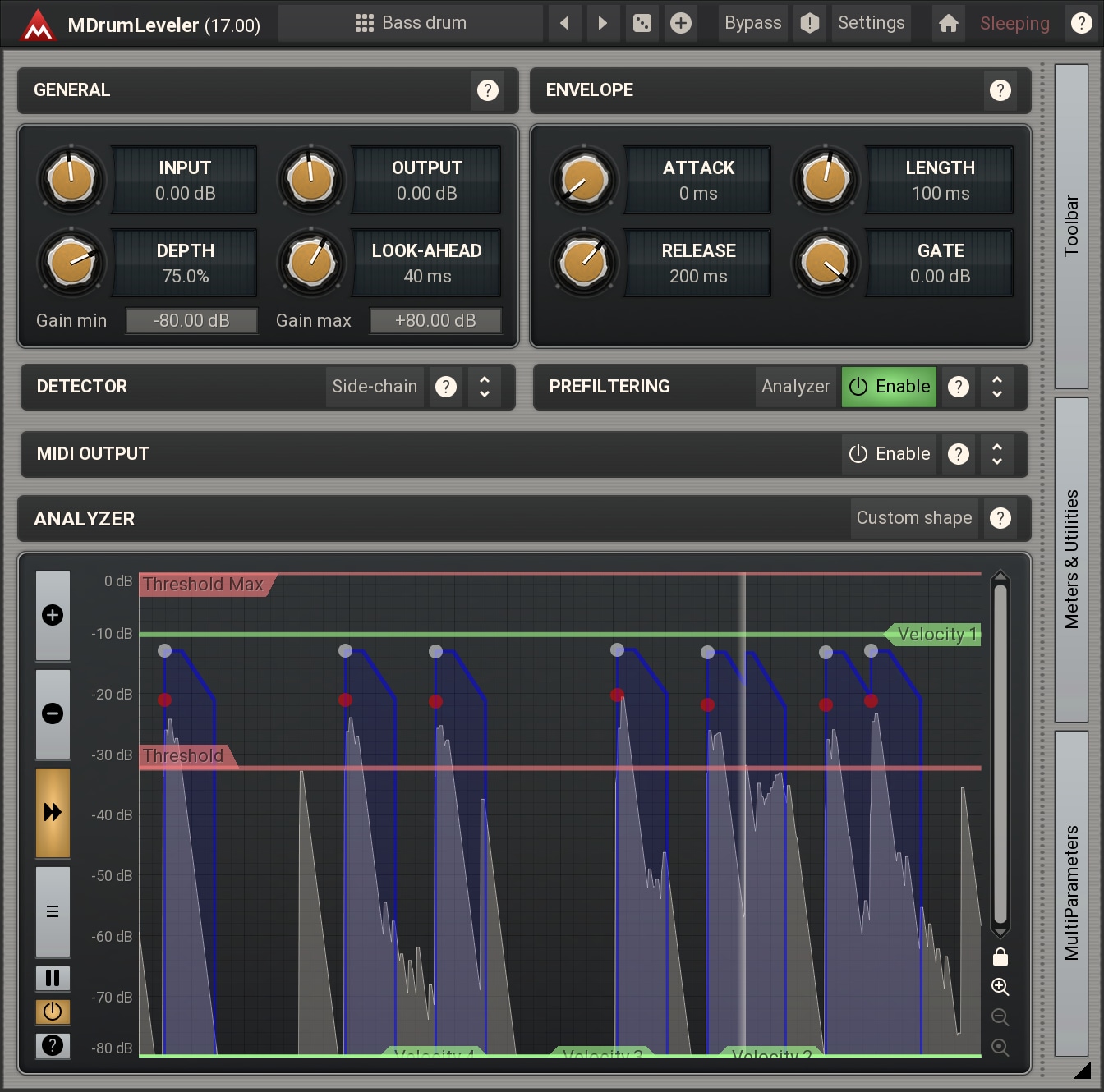Click the Custom shape button
Viewport: 1104px width, 1092px height.
coord(913,518)
